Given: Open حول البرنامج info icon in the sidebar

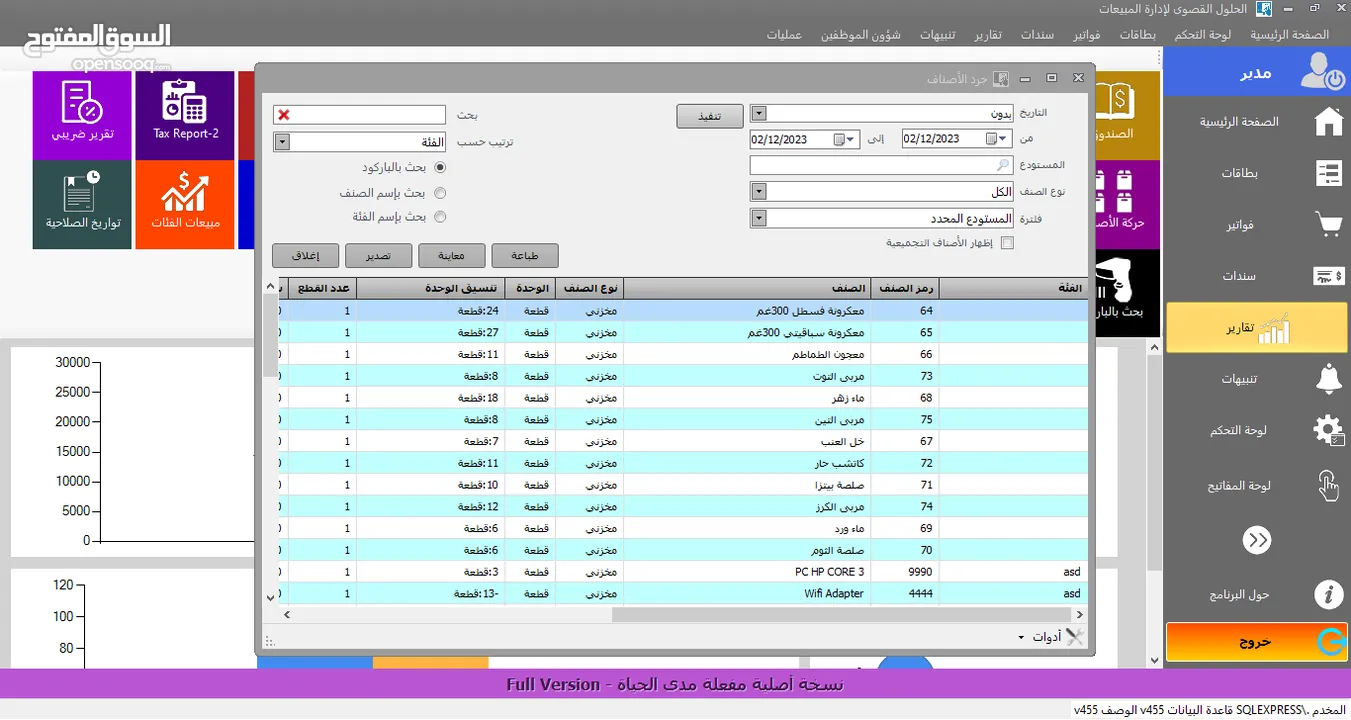Looking at the screenshot, I should pyautogui.click(x=1328, y=595).
